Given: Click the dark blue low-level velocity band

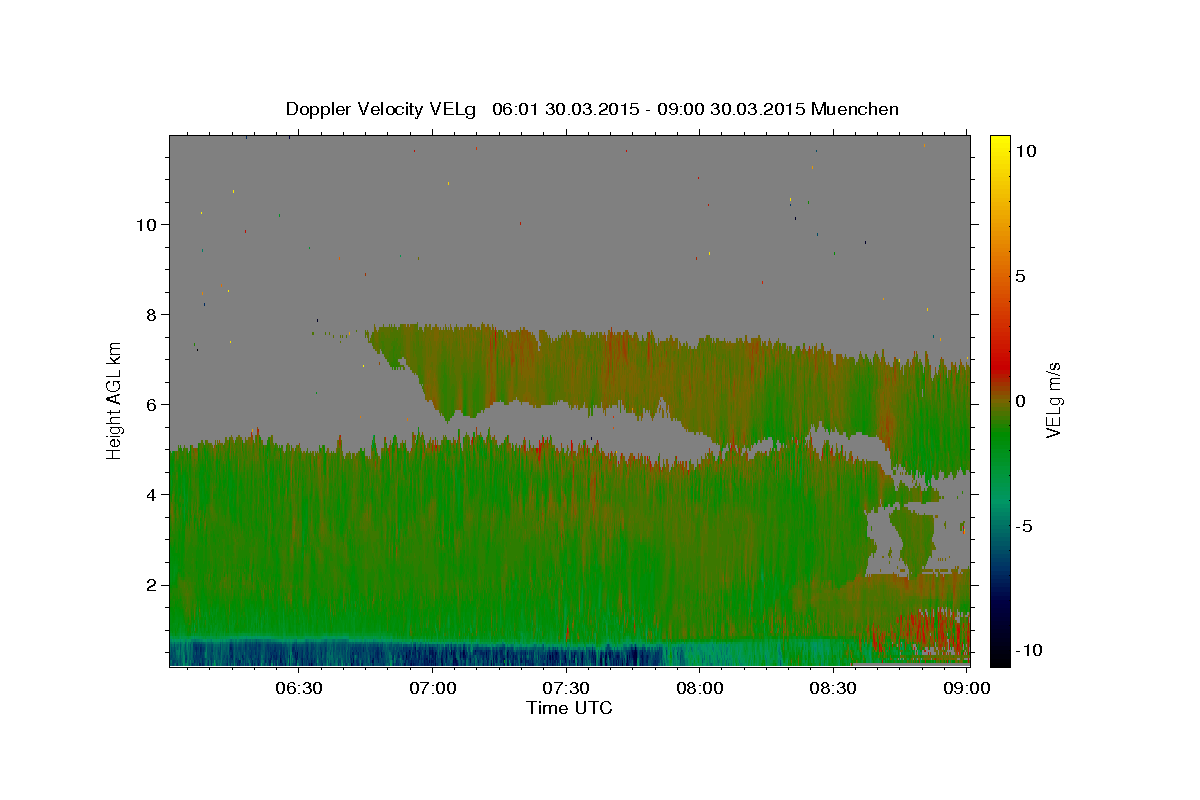Looking at the screenshot, I should (415, 655).
